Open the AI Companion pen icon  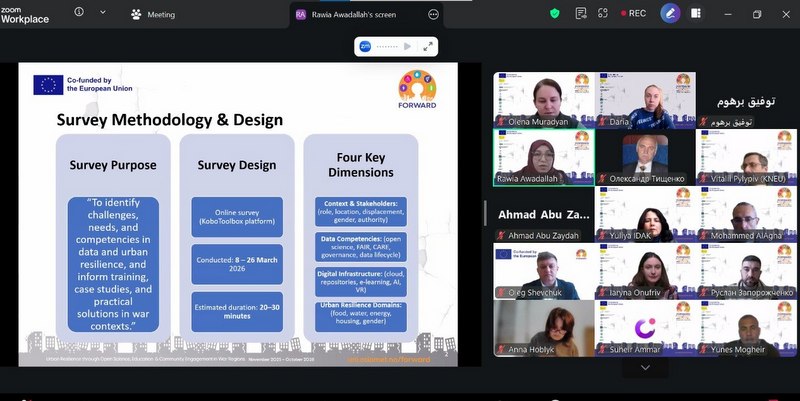coord(670,14)
